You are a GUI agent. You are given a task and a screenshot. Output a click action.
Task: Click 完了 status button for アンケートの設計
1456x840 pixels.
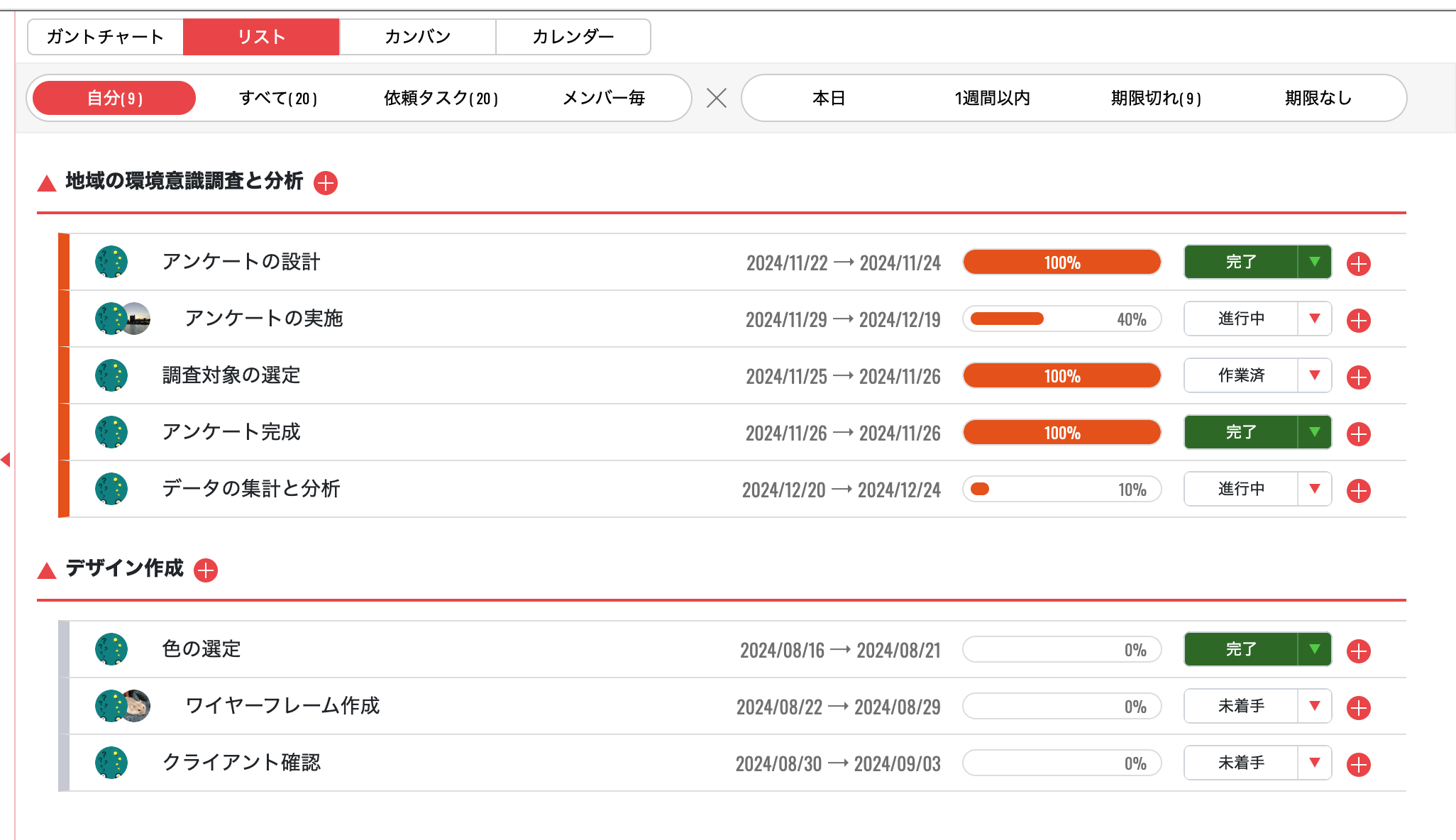coord(1241,262)
